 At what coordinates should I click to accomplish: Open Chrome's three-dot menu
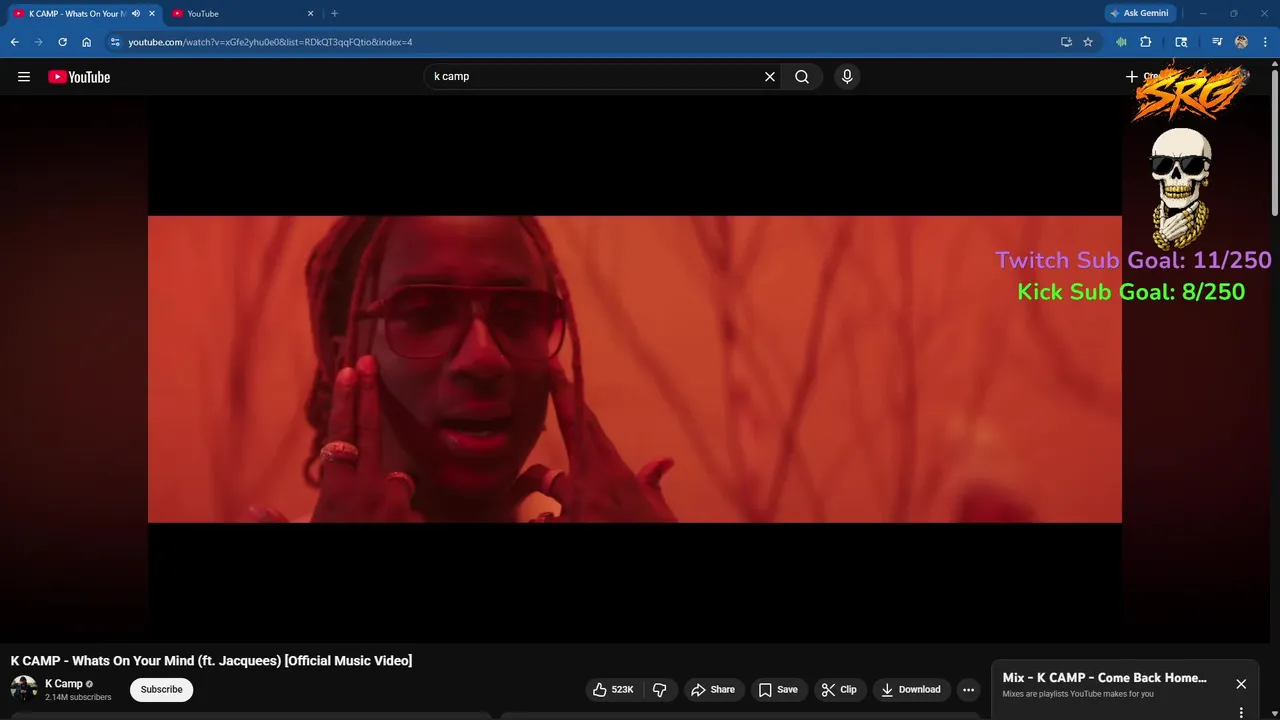[1265, 42]
